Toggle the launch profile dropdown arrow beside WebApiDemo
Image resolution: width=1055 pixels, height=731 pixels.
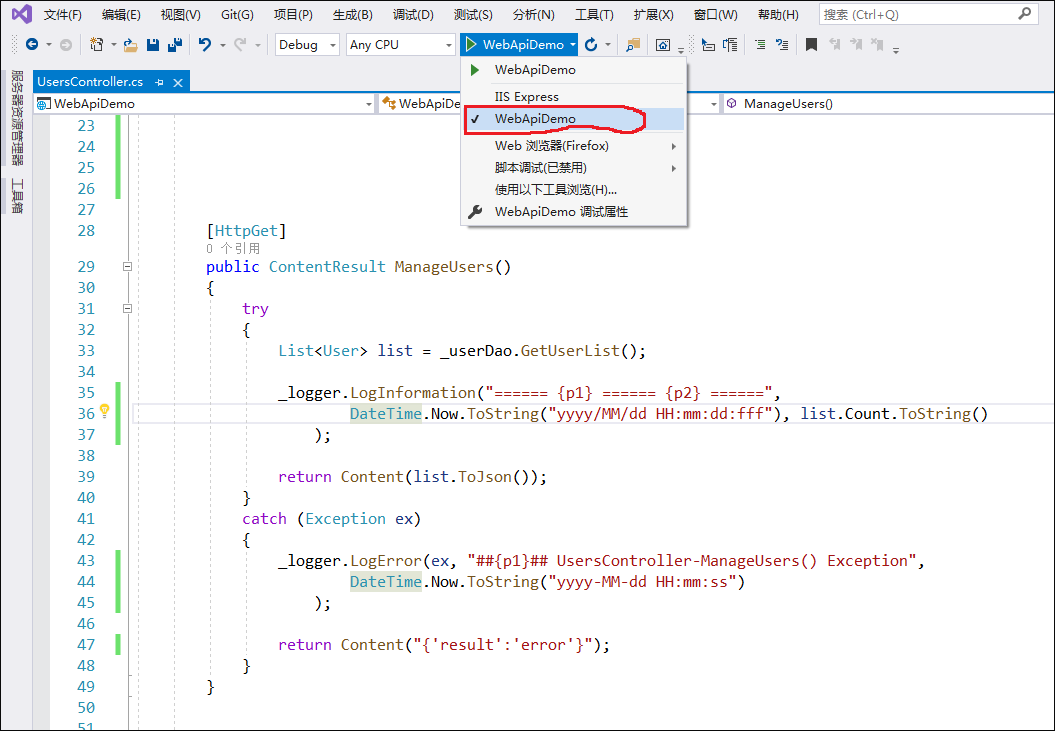573,45
